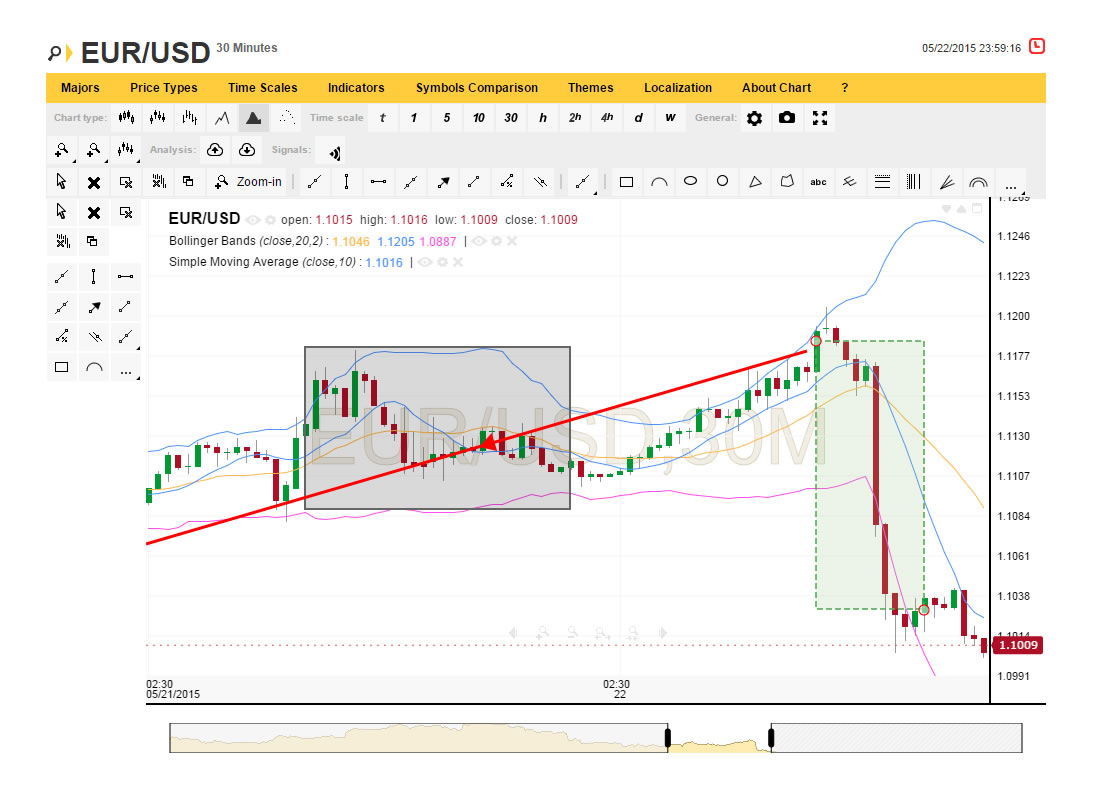This screenshot has width=1100, height=800.
Task: Enter fullscreen chart mode
Action: (x=820, y=118)
